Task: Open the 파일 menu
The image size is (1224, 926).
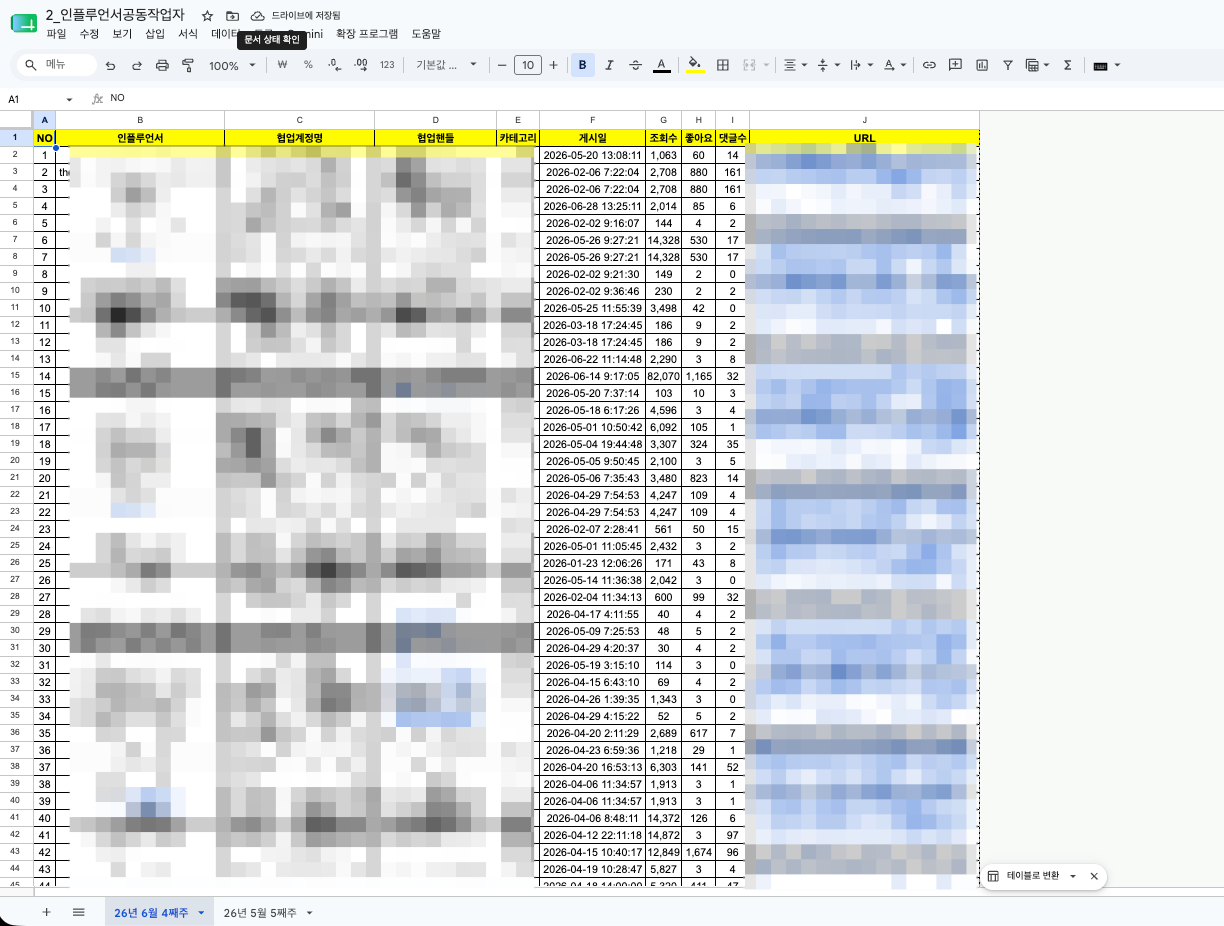Action: coord(56,33)
